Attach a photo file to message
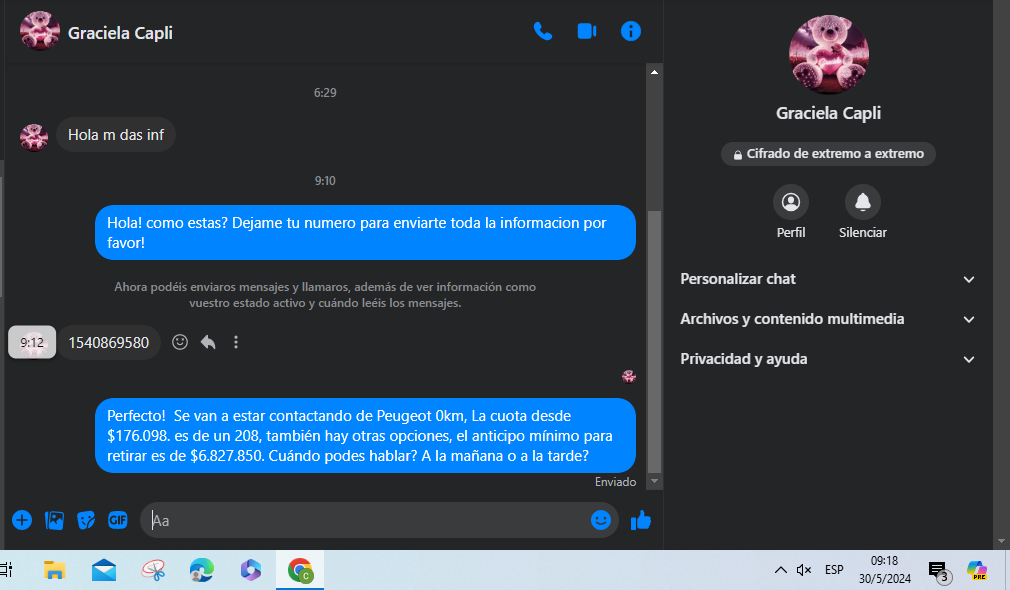Image resolution: width=1010 pixels, height=590 pixels. point(54,520)
